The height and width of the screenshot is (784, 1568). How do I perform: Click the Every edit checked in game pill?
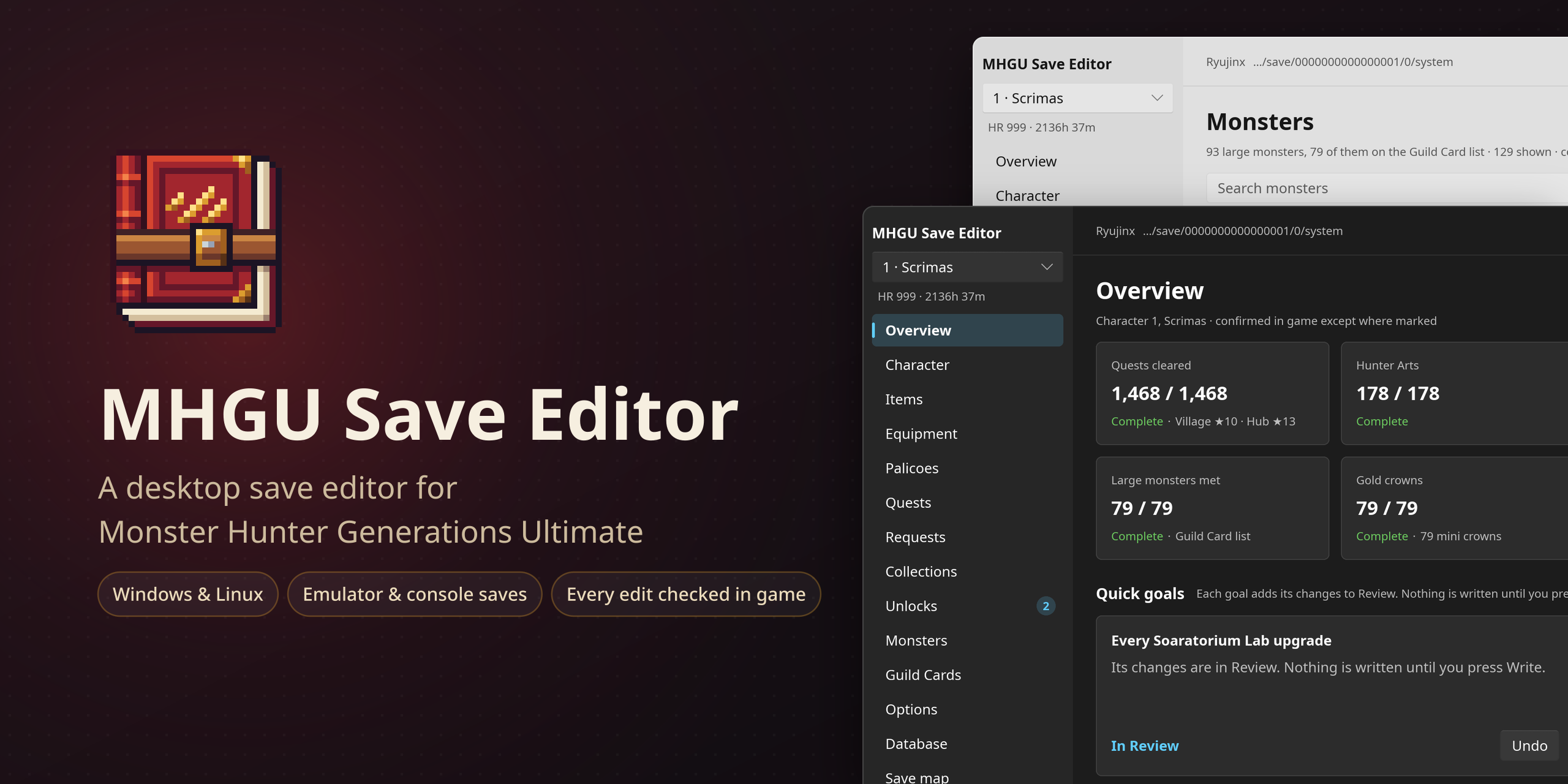tap(686, 594)
